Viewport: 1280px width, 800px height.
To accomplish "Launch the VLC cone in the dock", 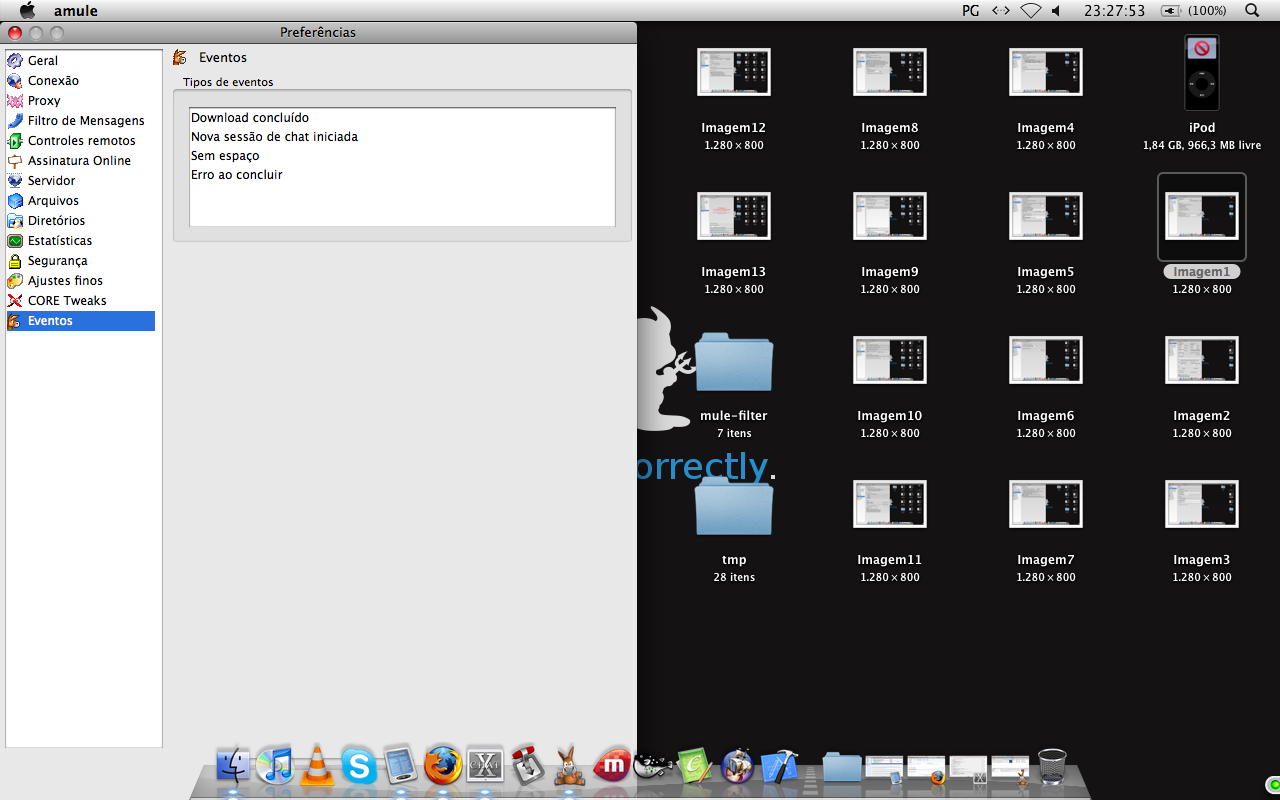I will point(317,765).
